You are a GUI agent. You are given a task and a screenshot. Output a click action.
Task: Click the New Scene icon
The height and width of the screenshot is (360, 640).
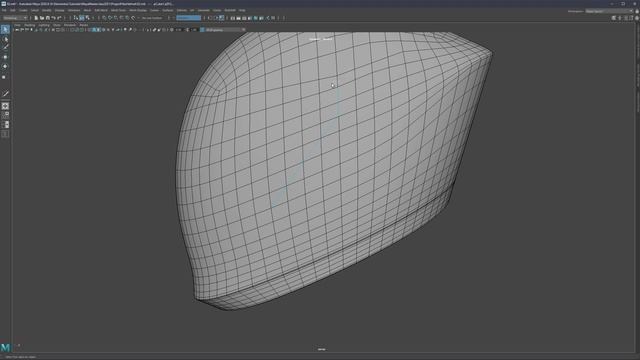pyautogui.click(x=36, y=18)
